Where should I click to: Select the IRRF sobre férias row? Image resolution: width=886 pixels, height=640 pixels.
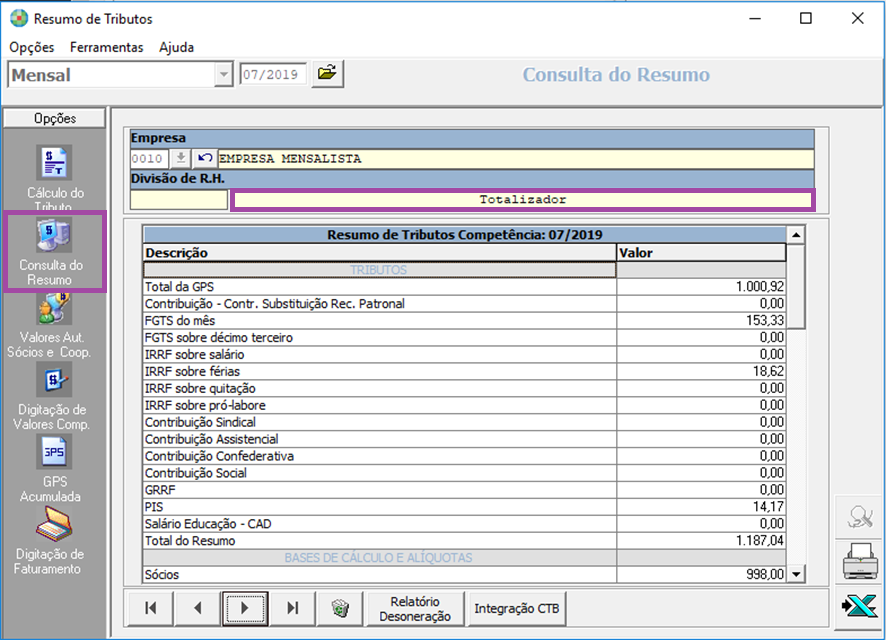click(x=464, y=372)
